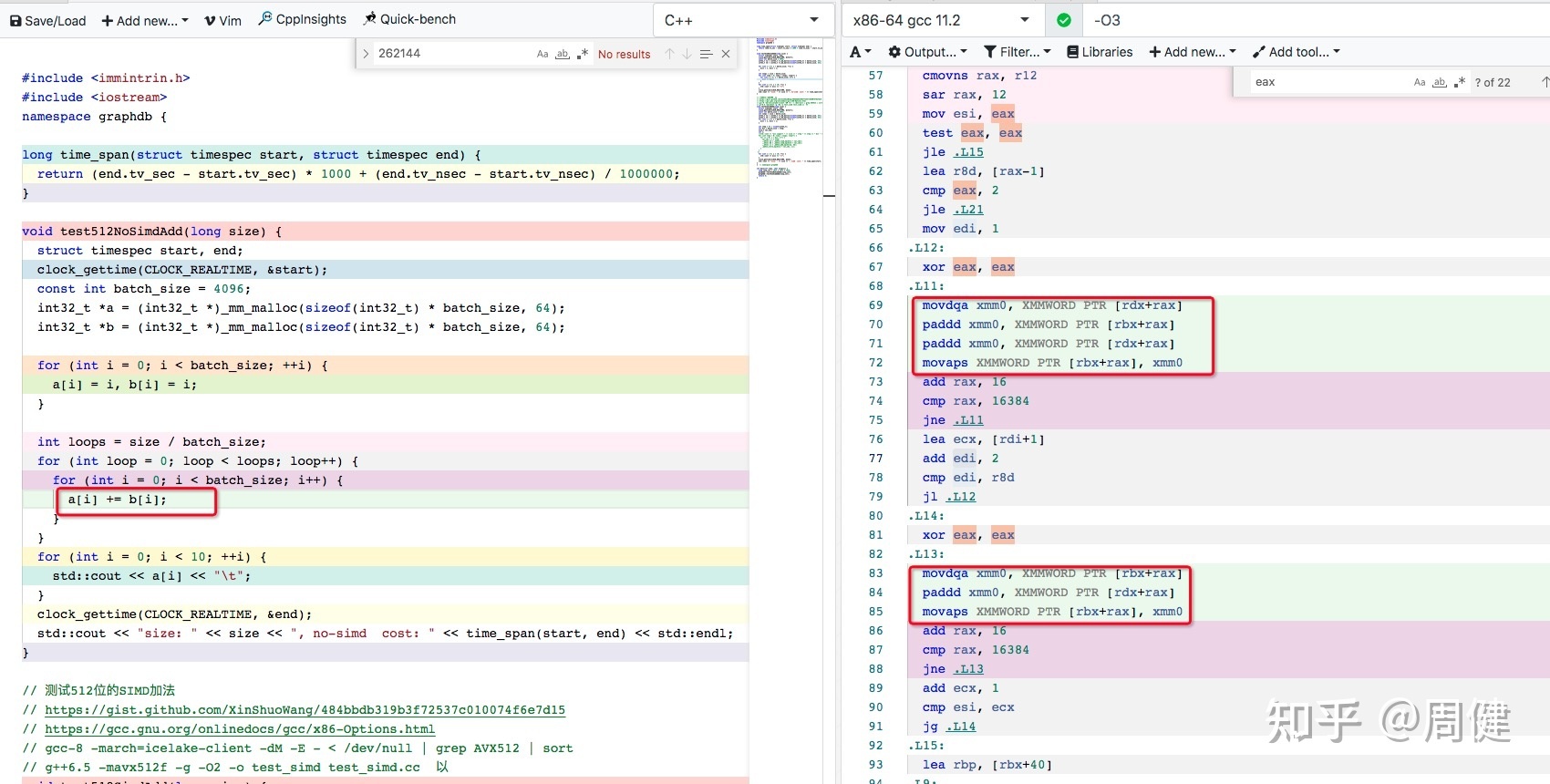
Task: Click the 'void test512NoSimdAdd(long size)' line
Action: point(151,232)
